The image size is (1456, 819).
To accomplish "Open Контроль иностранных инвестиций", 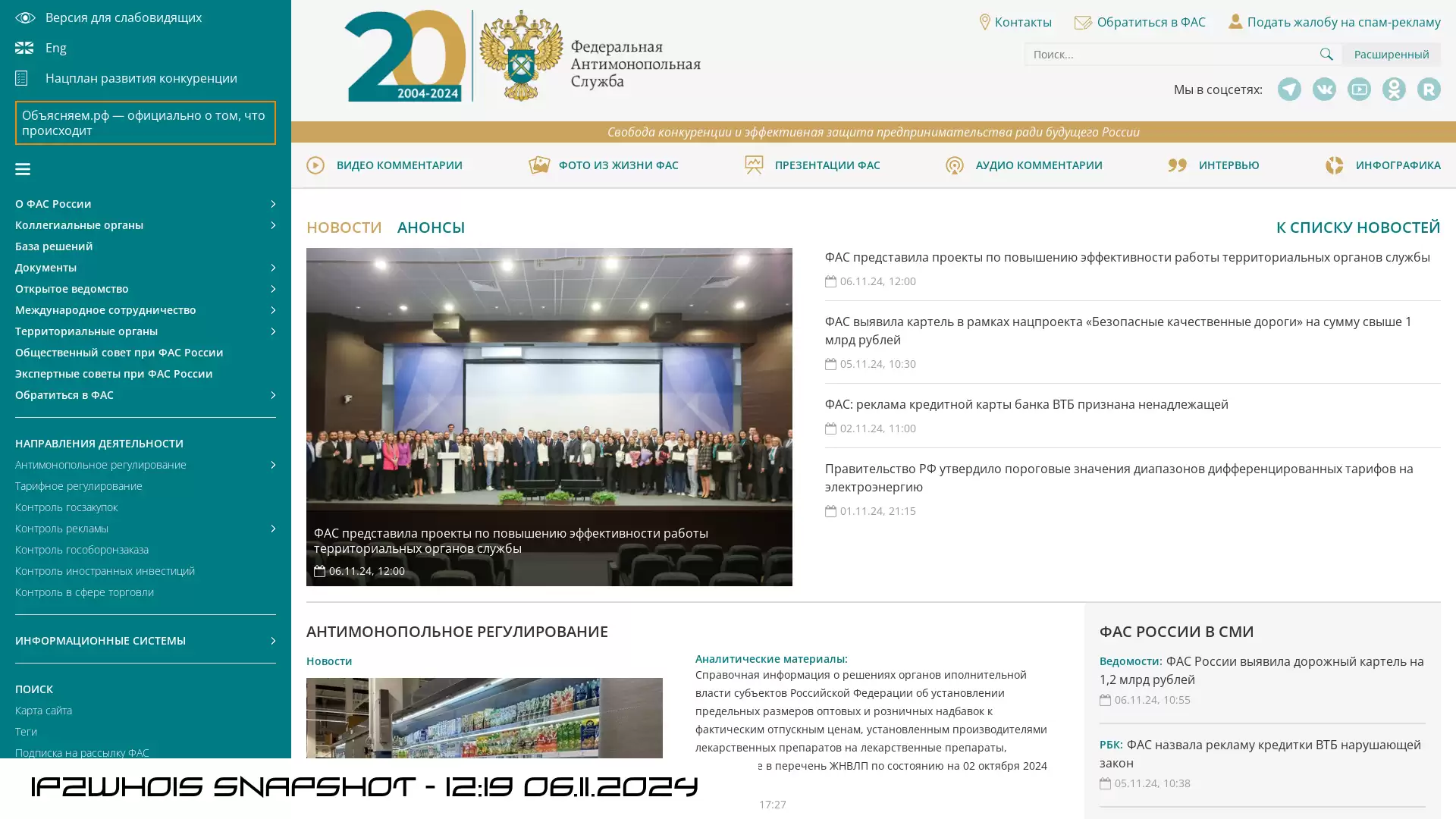I will click(x=105, y=571).
